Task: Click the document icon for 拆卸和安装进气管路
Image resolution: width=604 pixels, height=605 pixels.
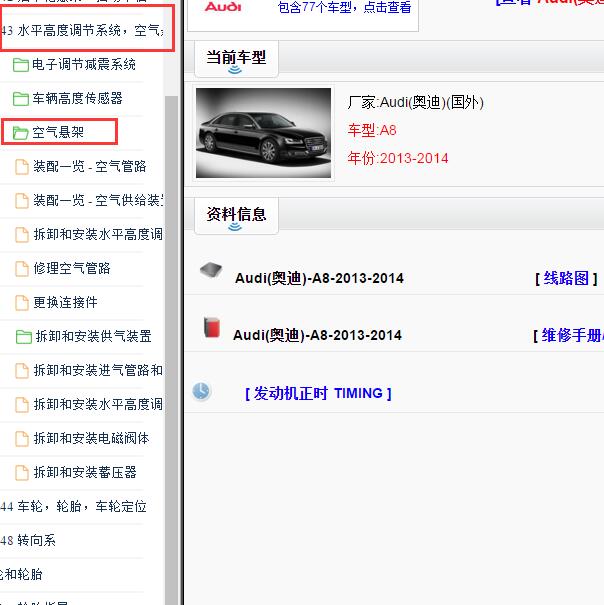Action: coord(22,370)
